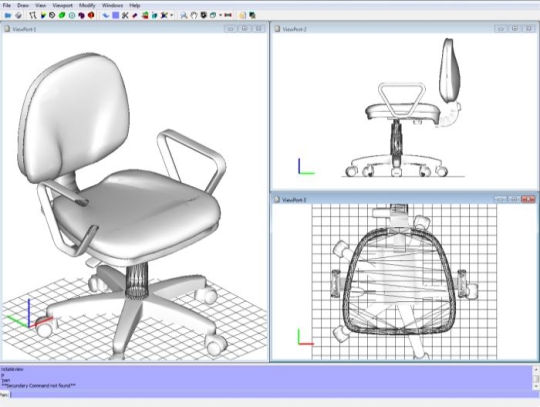The height and width of the screenshot is (407, 540).
Task: Select the red polyhedron tool icon
Action: 91,15
